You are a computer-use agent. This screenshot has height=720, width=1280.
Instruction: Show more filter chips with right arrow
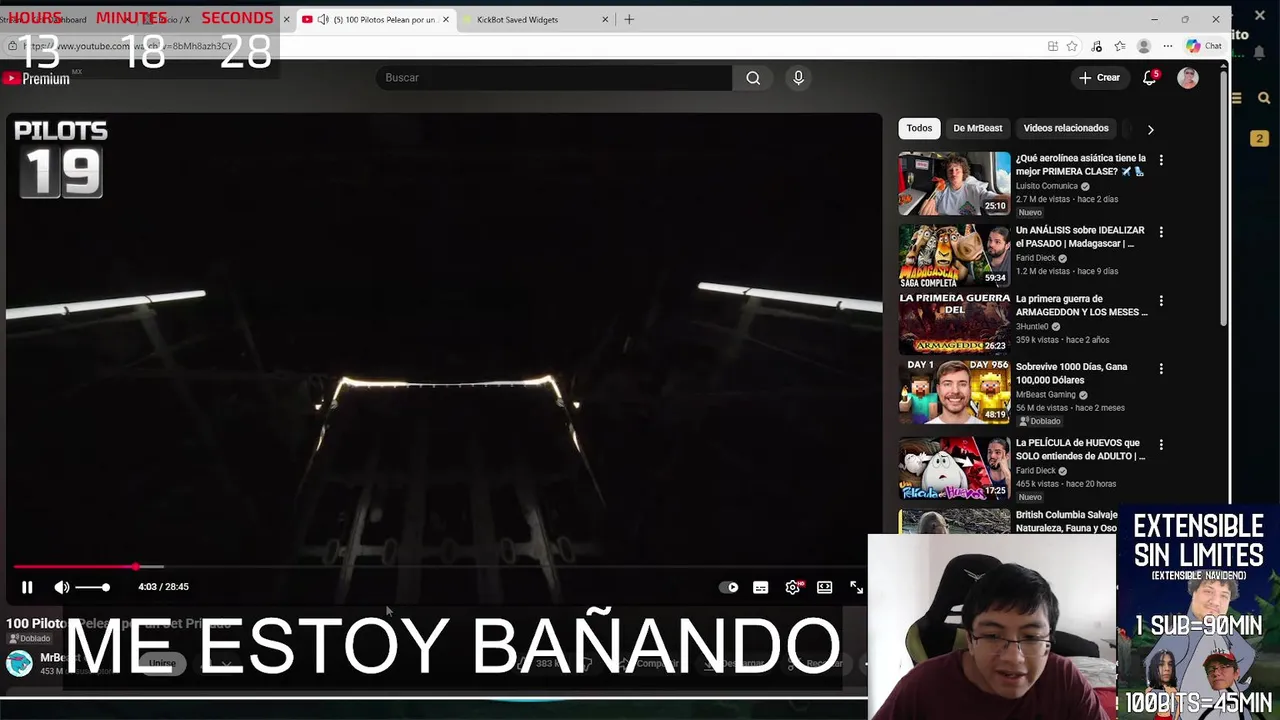(1150, 129)
